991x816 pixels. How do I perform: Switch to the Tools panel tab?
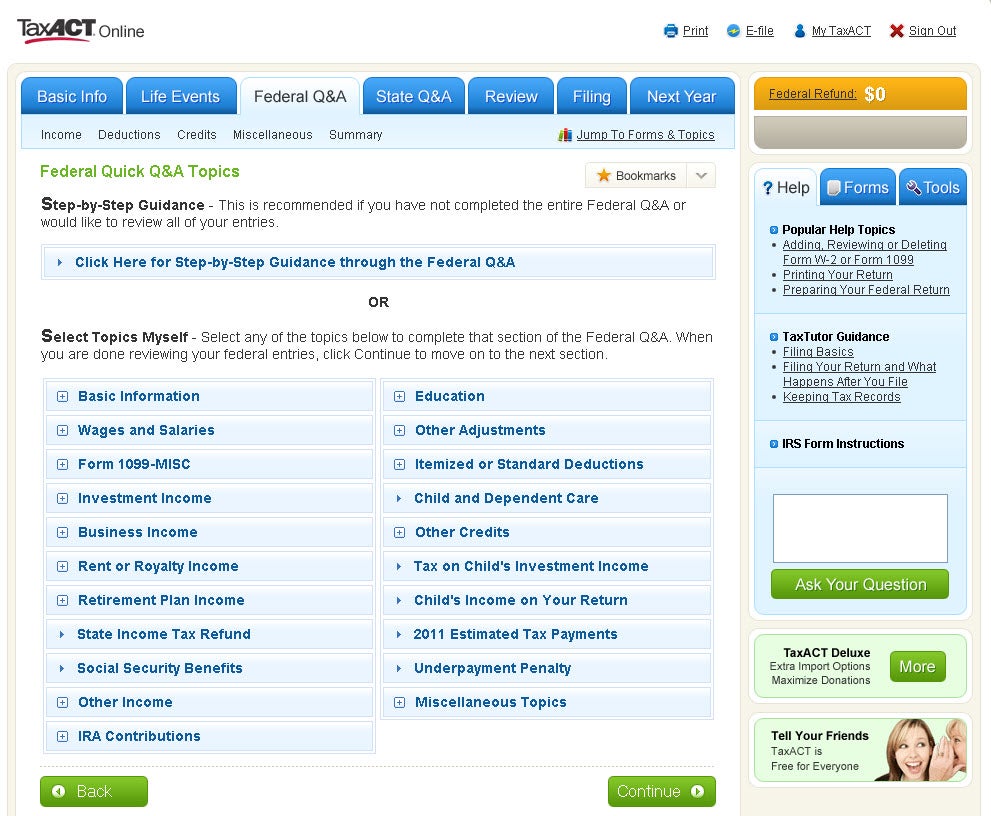933,187
